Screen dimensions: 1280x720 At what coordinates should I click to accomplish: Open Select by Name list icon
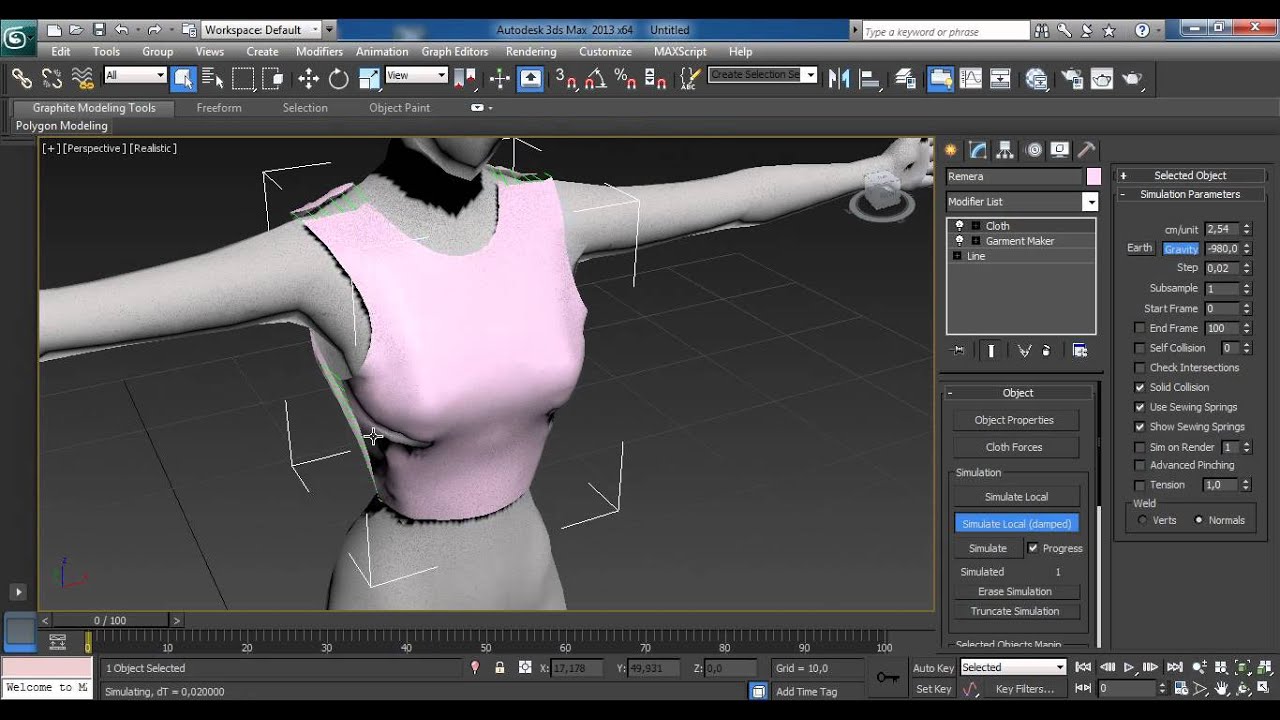pyautogui.click(x=212, y=78)
